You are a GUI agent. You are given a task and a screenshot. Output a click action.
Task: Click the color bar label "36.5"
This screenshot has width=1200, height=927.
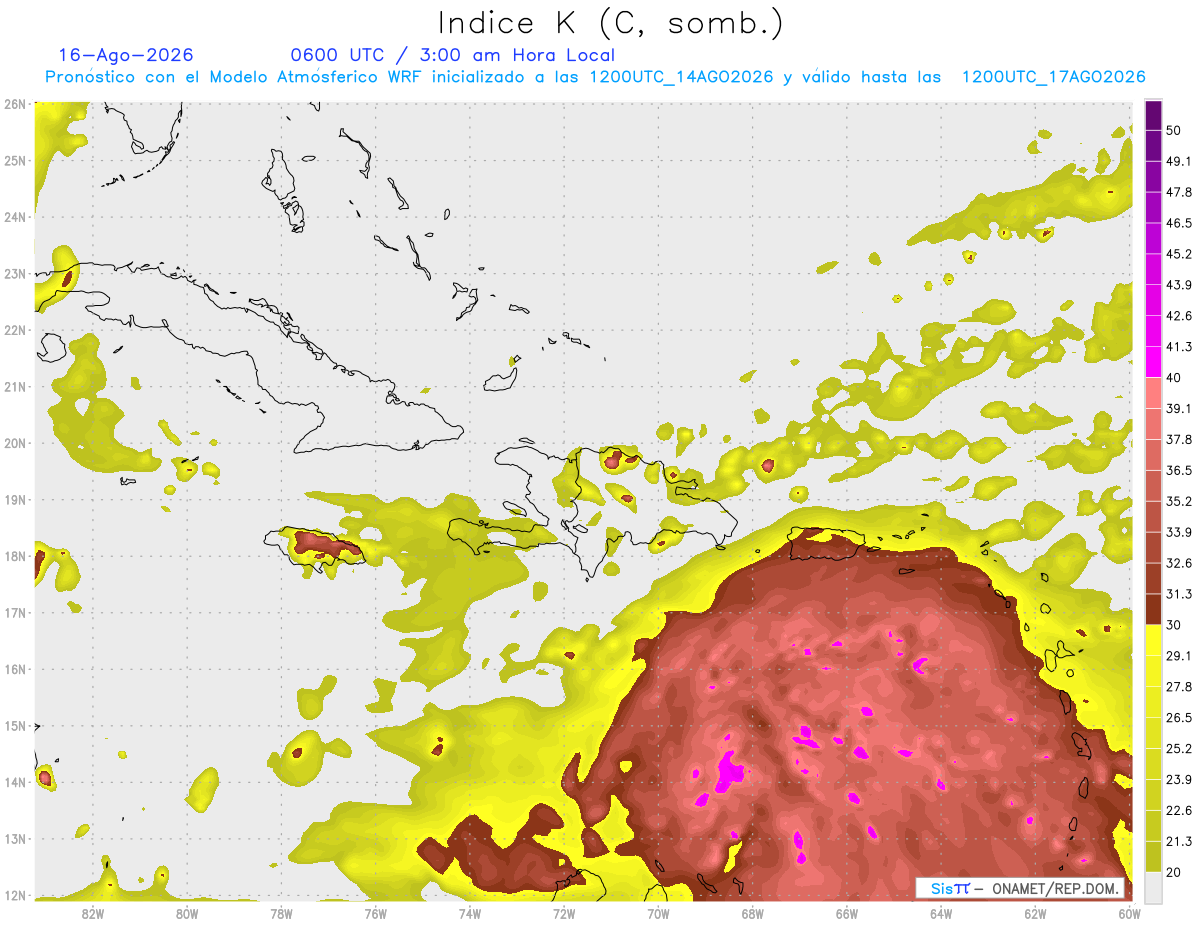pos(1179,470)
